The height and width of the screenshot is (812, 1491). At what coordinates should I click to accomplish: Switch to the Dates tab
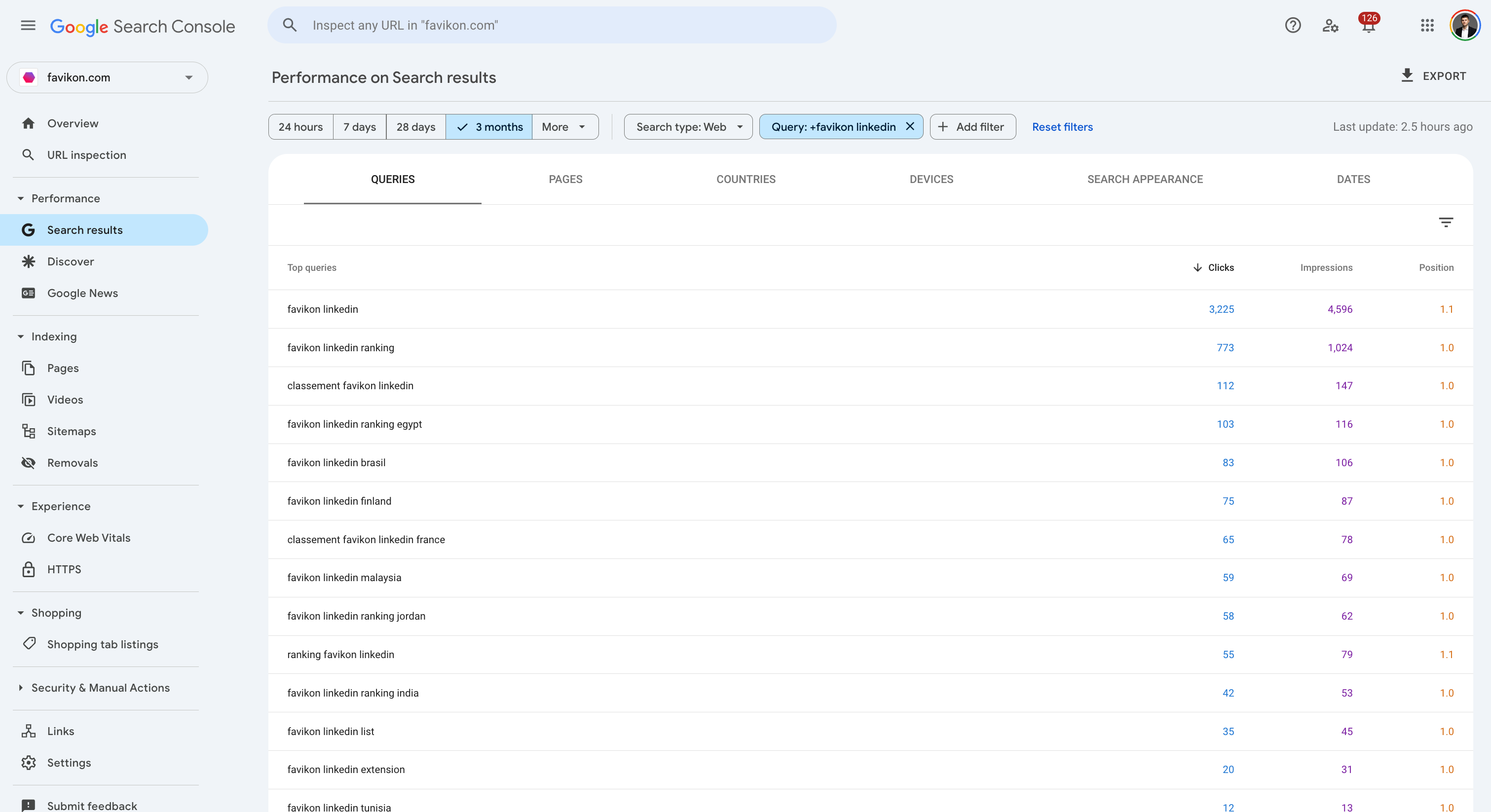(x=1353, y=180)
